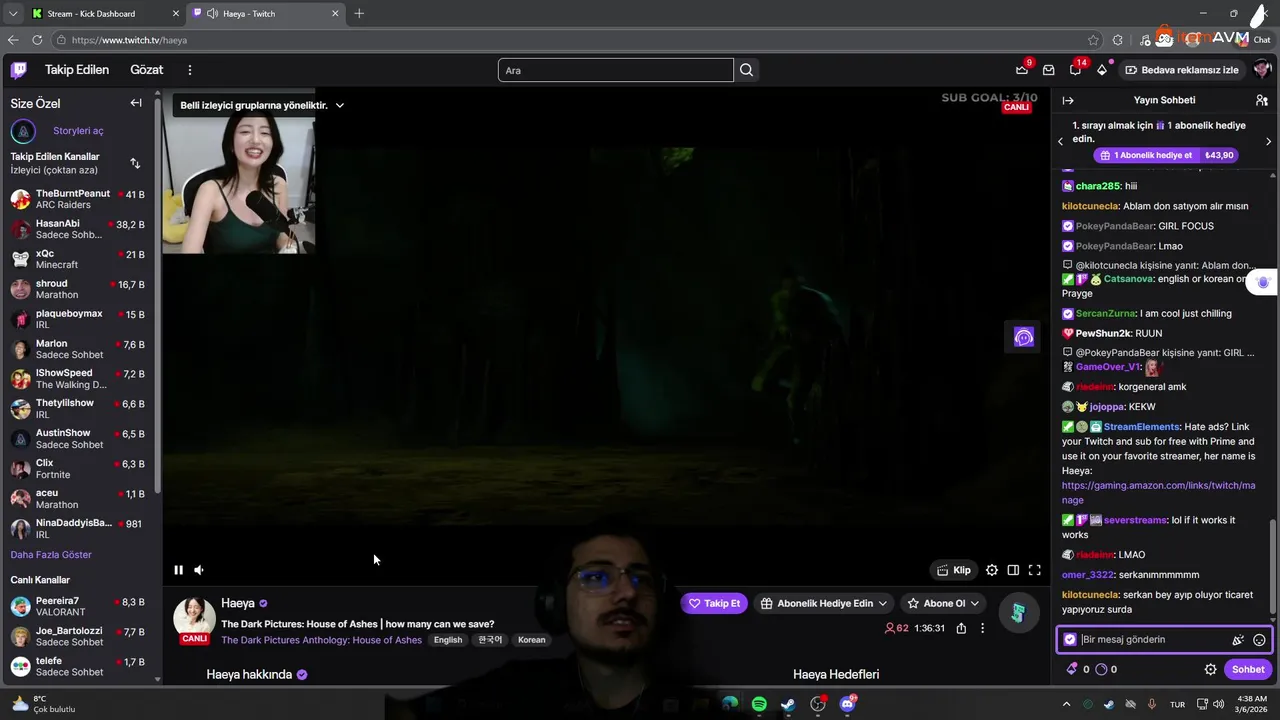This screenshot has width=1280, height=720.
Task: Open notifications with the 14 badge
Action: coord(1075,70)
